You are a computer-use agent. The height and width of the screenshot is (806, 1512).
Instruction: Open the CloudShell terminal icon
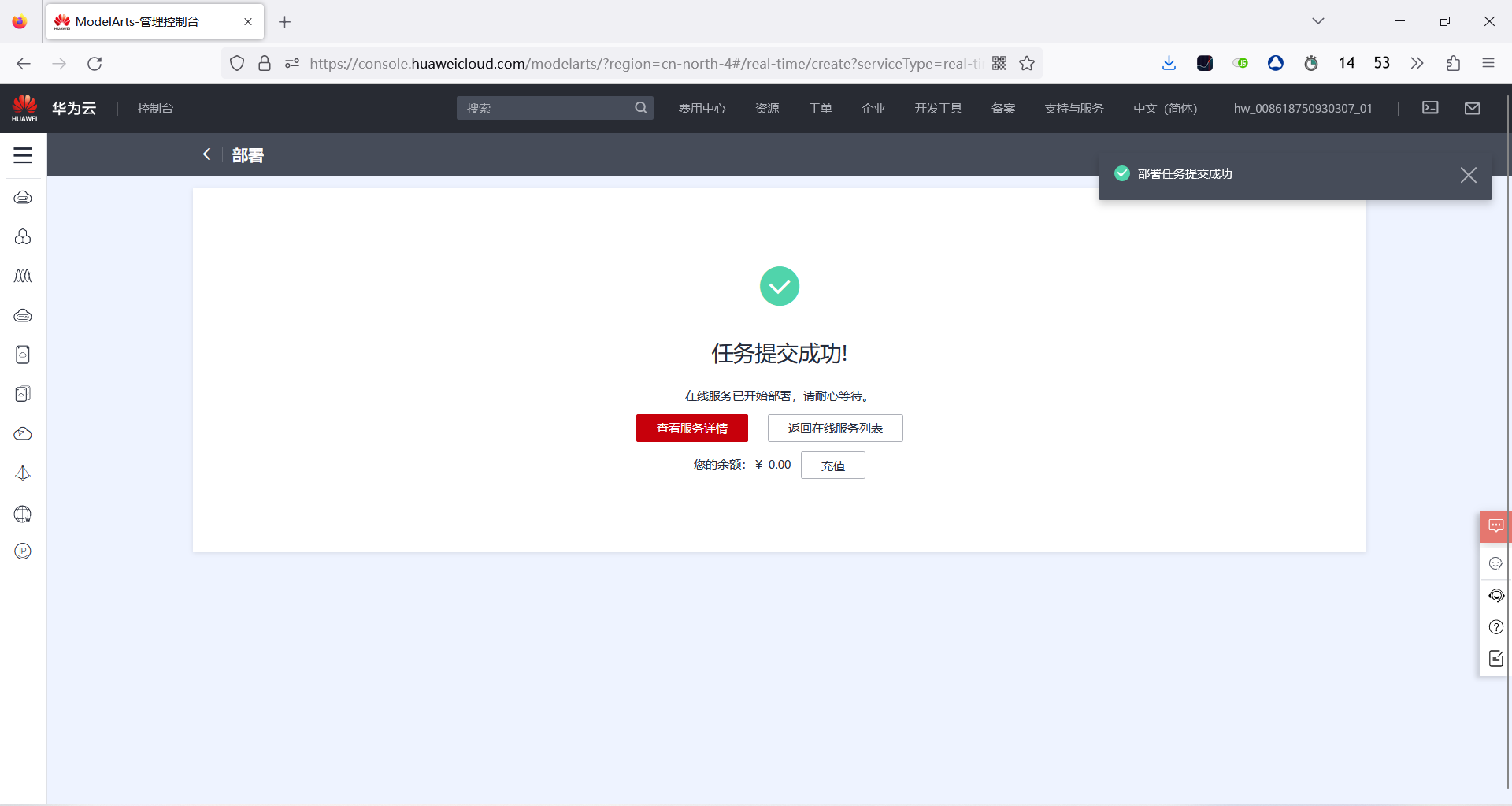[x=1430, y=108]
